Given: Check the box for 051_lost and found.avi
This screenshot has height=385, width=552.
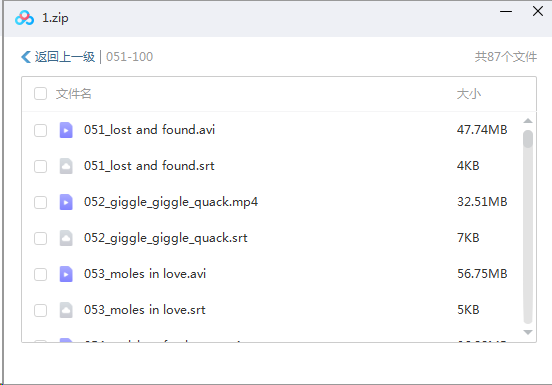Looking at the screenshot, I should point(40,130).
